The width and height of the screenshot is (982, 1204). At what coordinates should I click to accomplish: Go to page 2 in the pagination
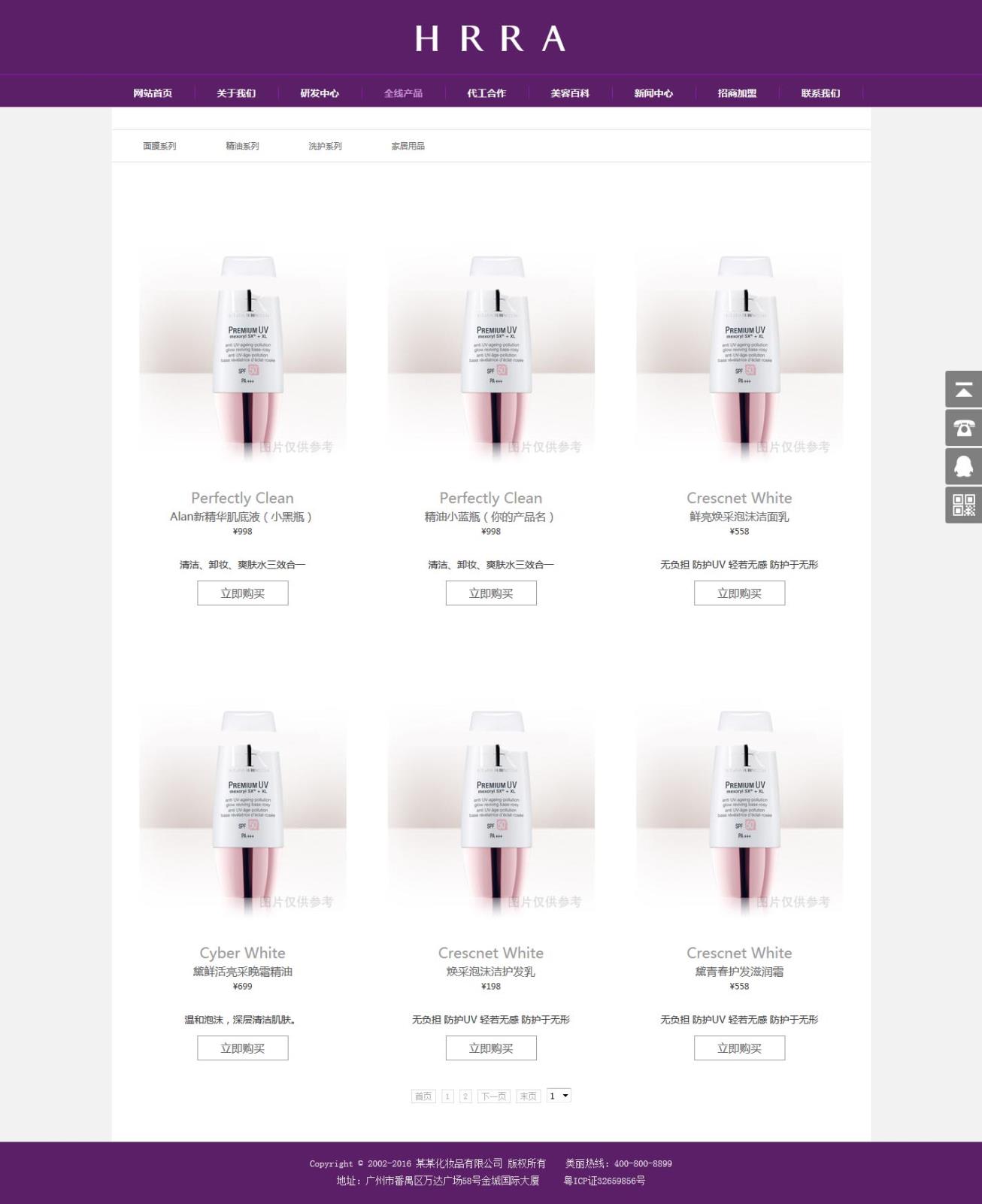click(x=465, y=1096)
